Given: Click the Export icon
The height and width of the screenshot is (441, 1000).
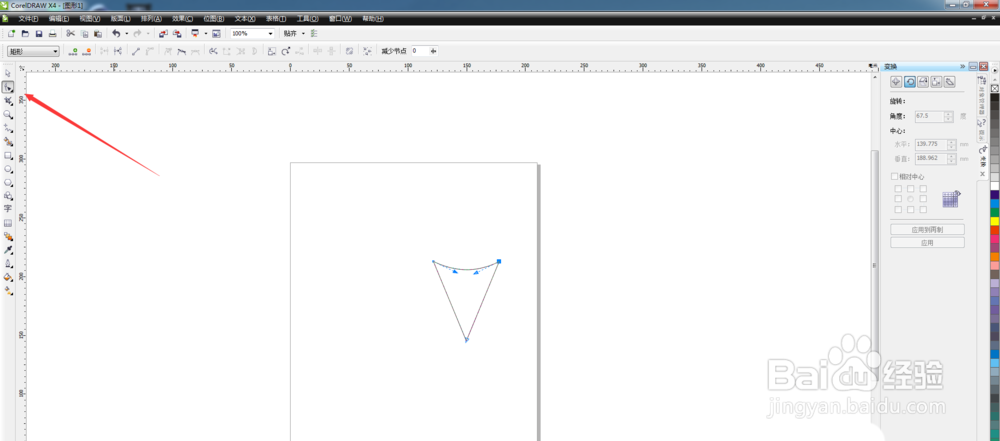Looking at the screenshot, I should click(x=177, y=33).
